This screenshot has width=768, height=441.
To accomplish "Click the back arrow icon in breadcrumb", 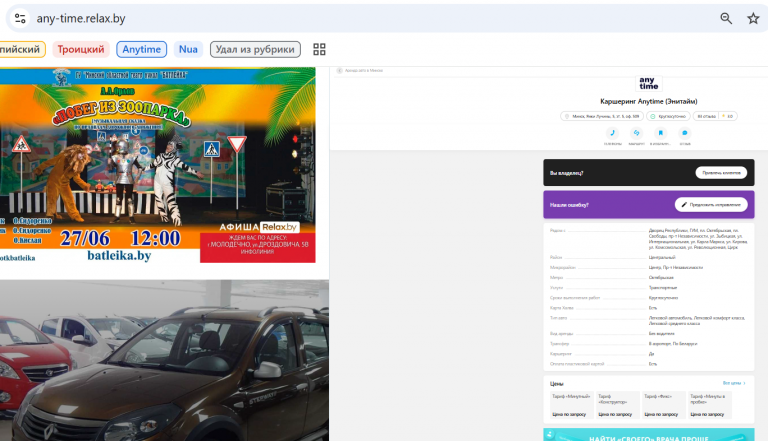I will coord(339,71).
